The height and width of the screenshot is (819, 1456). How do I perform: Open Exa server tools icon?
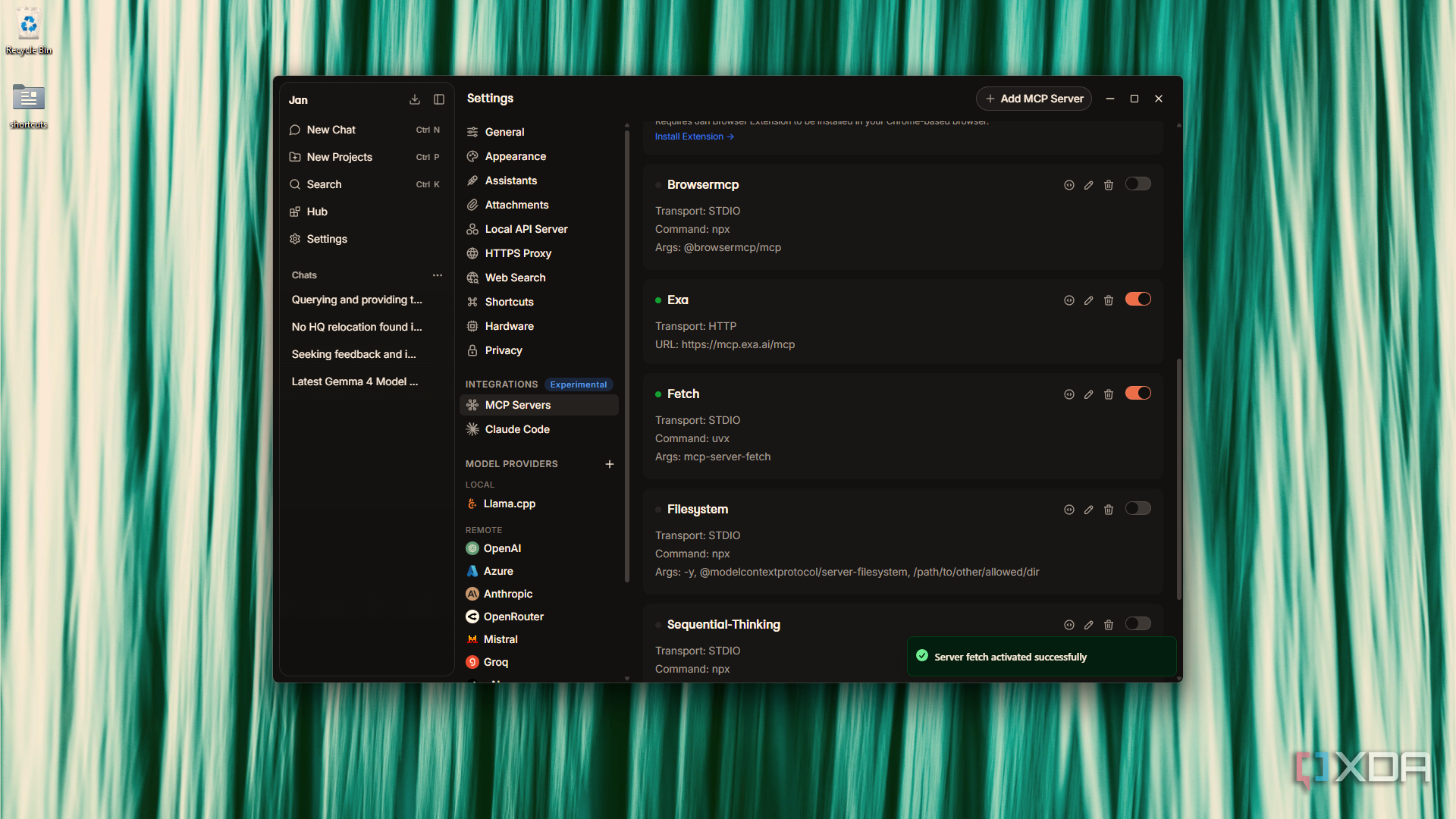tap(1069, 300)
